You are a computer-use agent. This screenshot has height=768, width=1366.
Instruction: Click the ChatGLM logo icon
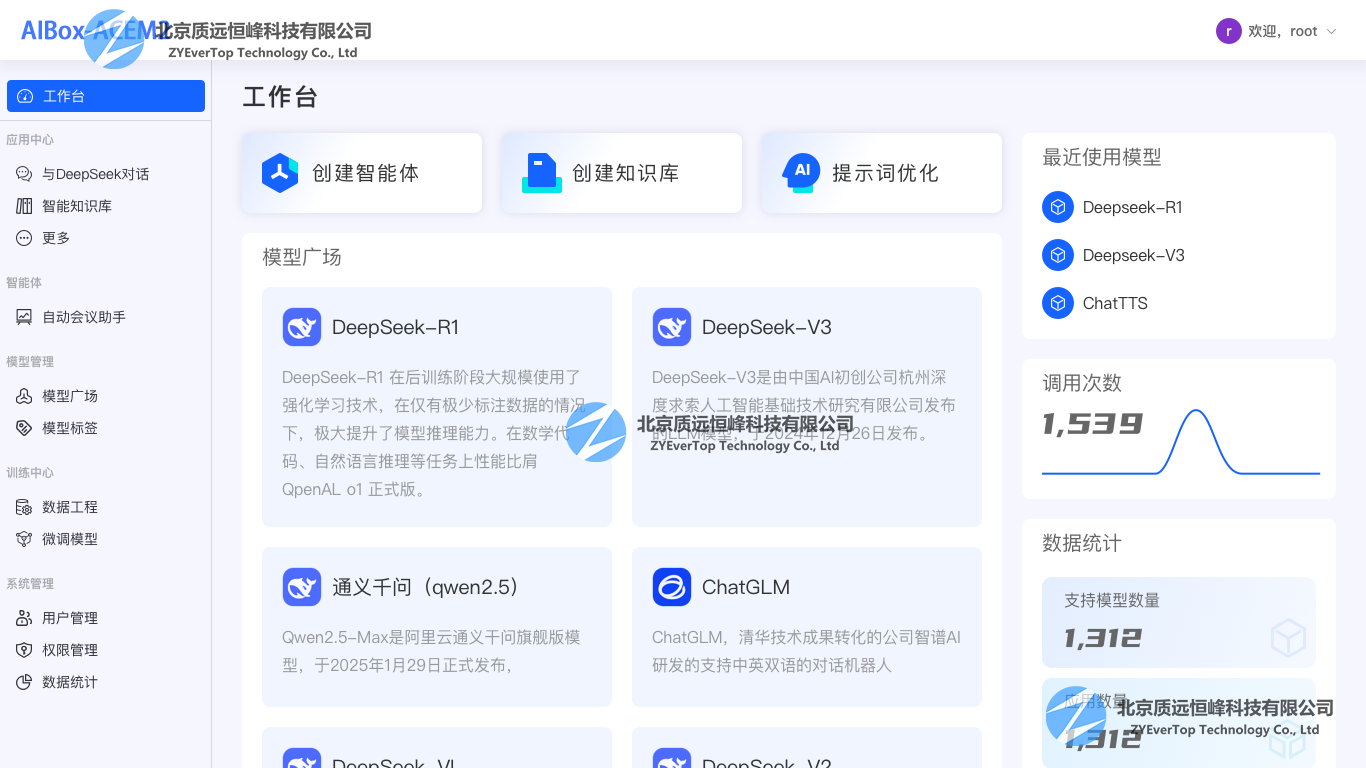pos(672,587)
